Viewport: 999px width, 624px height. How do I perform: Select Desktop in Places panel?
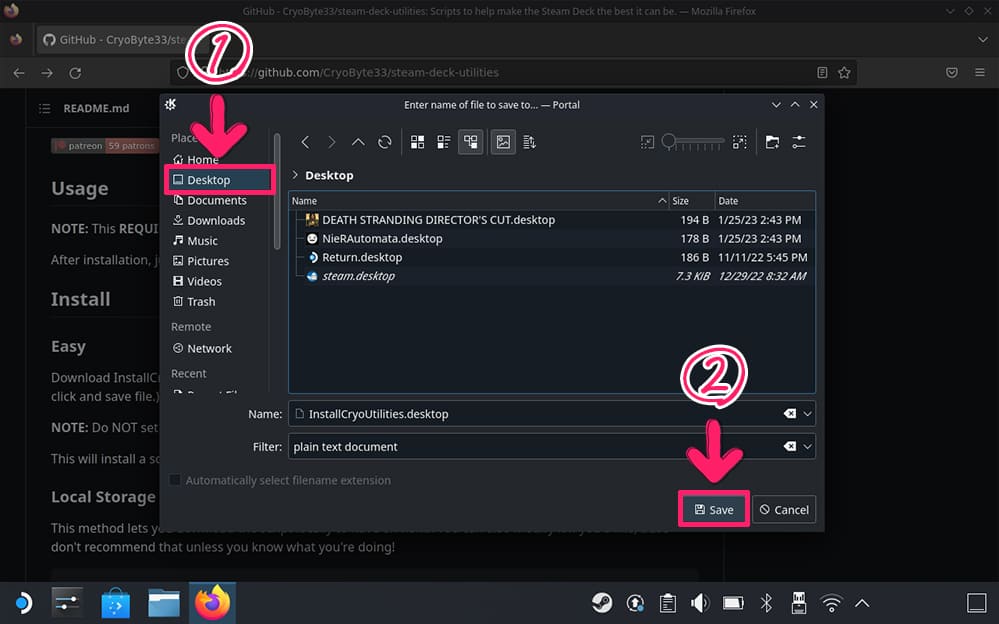point(220,180)
